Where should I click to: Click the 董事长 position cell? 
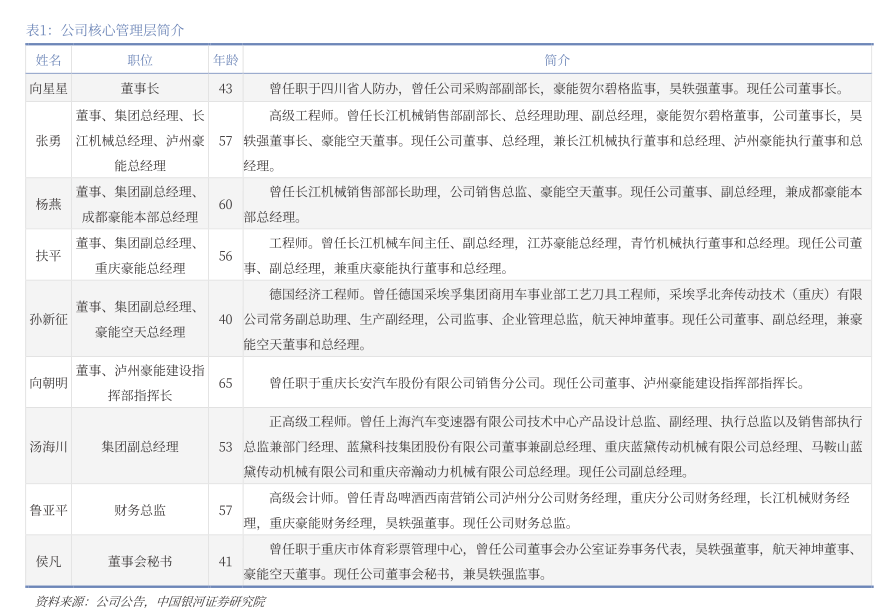point(140,89)
